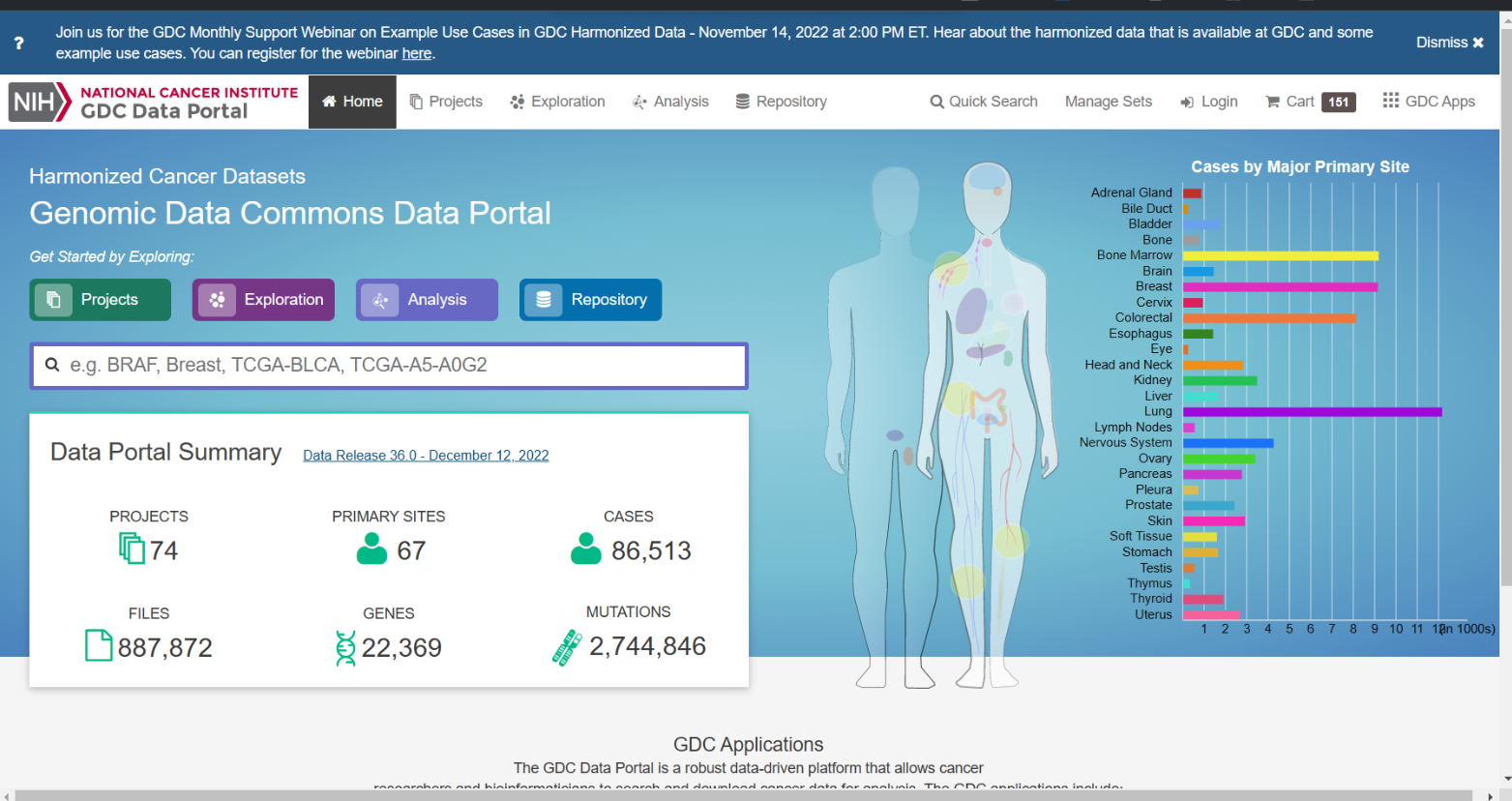Click the question mark help icon in banner

[x=18, y=43]
